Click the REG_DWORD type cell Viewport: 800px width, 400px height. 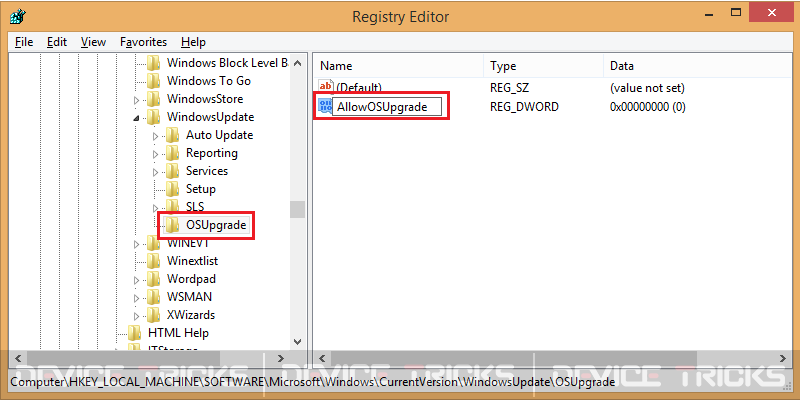(524, 107)
